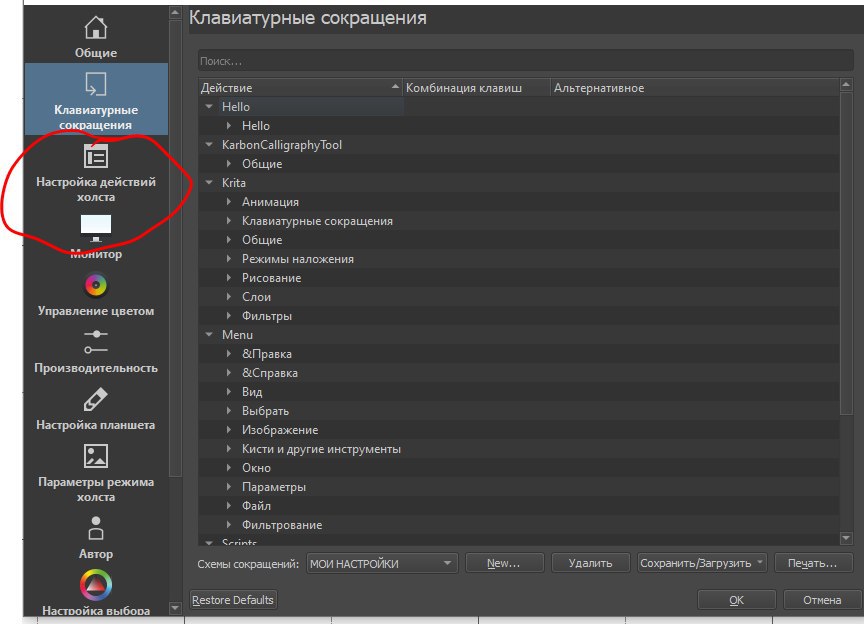The width and height of the screenshot is (864, 624).
Task: Expand Общие under KarbonCalligraphyTool
Action: tap(229, 164)
